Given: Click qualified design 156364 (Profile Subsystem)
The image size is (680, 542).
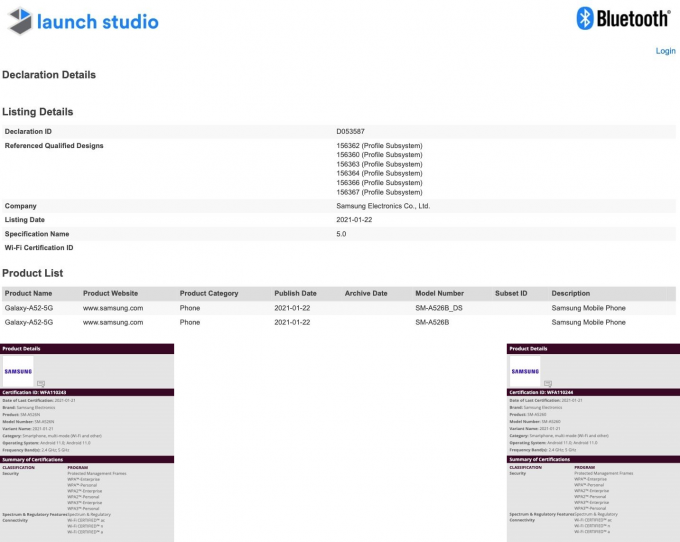Looking at the screenshot, I should [x=379, y=173].
